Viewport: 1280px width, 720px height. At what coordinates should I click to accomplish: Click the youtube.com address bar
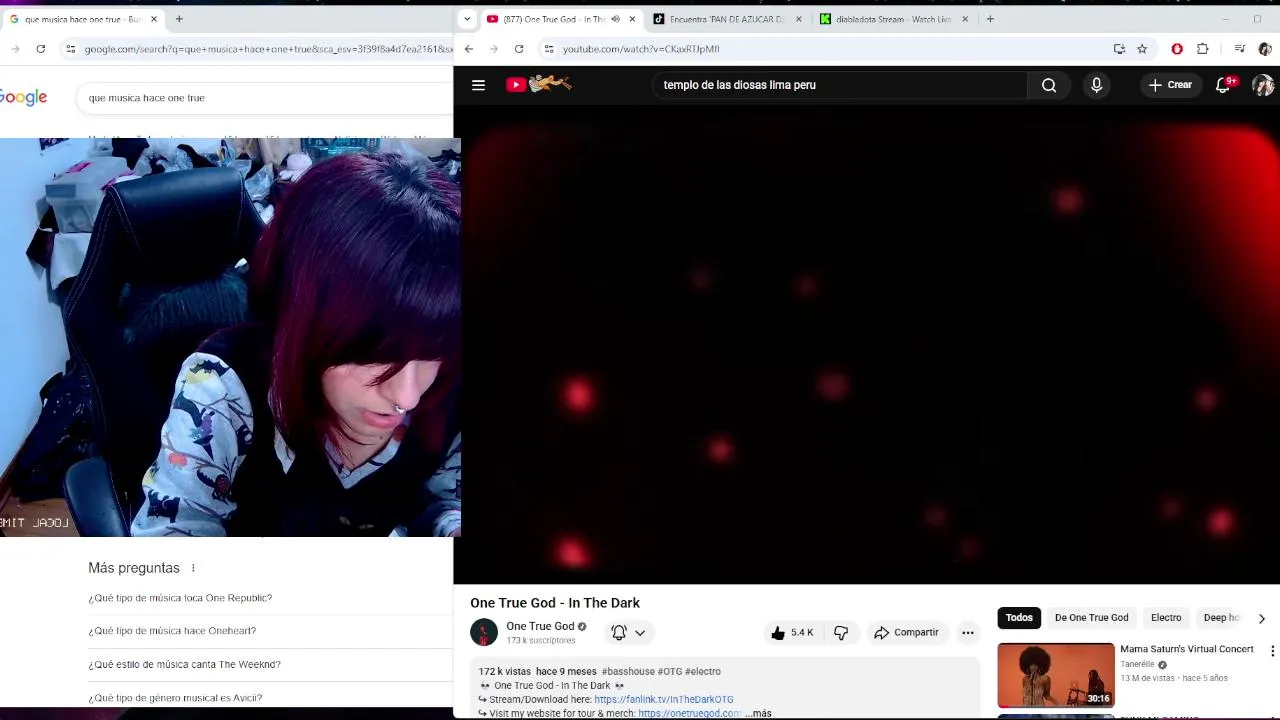[820, 48]
